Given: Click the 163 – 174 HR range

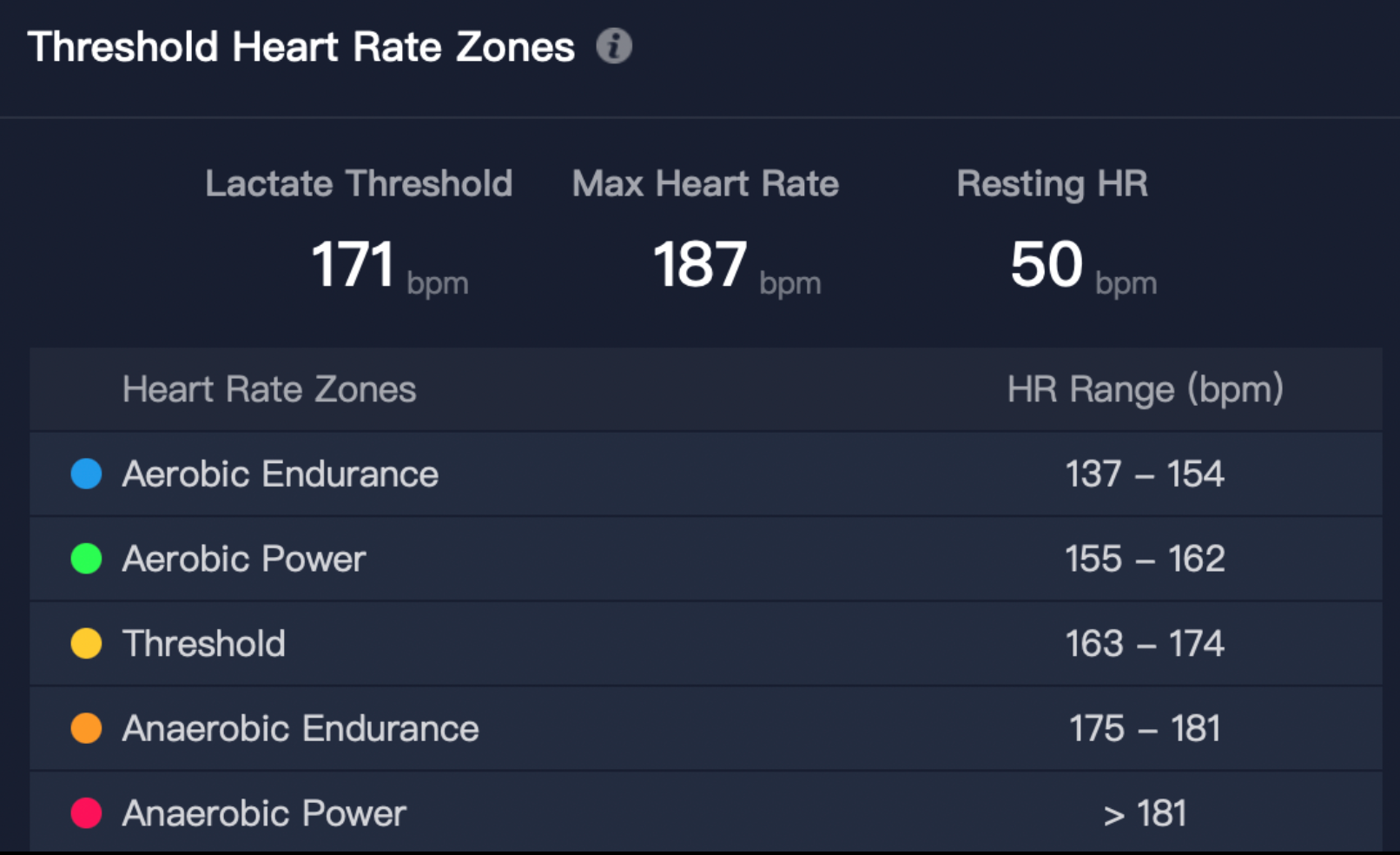Looking at the screenshot, I should [1145, 644].
